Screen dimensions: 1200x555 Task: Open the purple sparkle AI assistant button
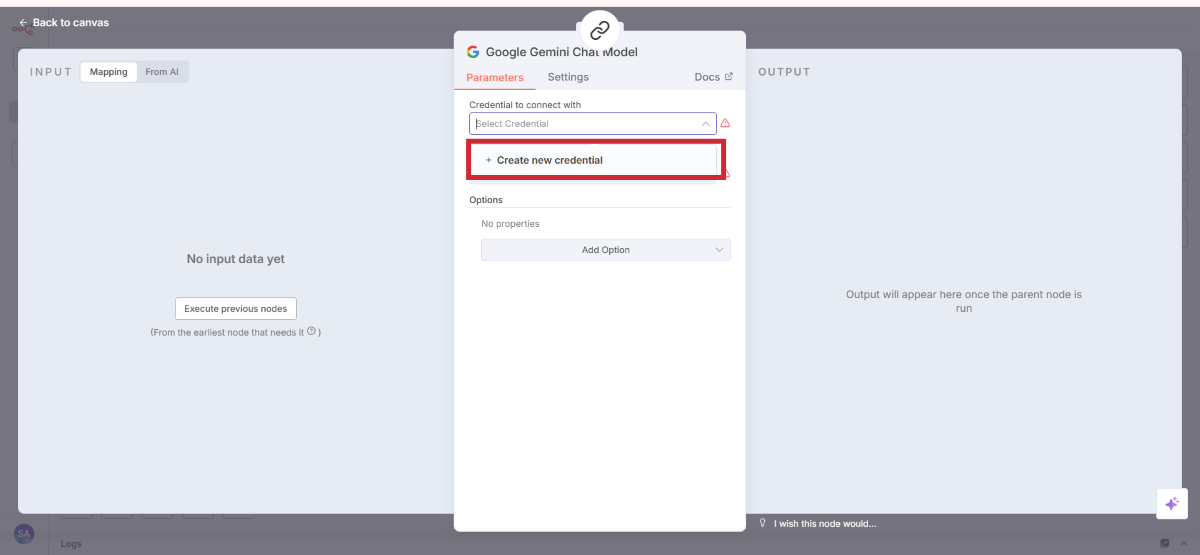(x=1171, y=504)
